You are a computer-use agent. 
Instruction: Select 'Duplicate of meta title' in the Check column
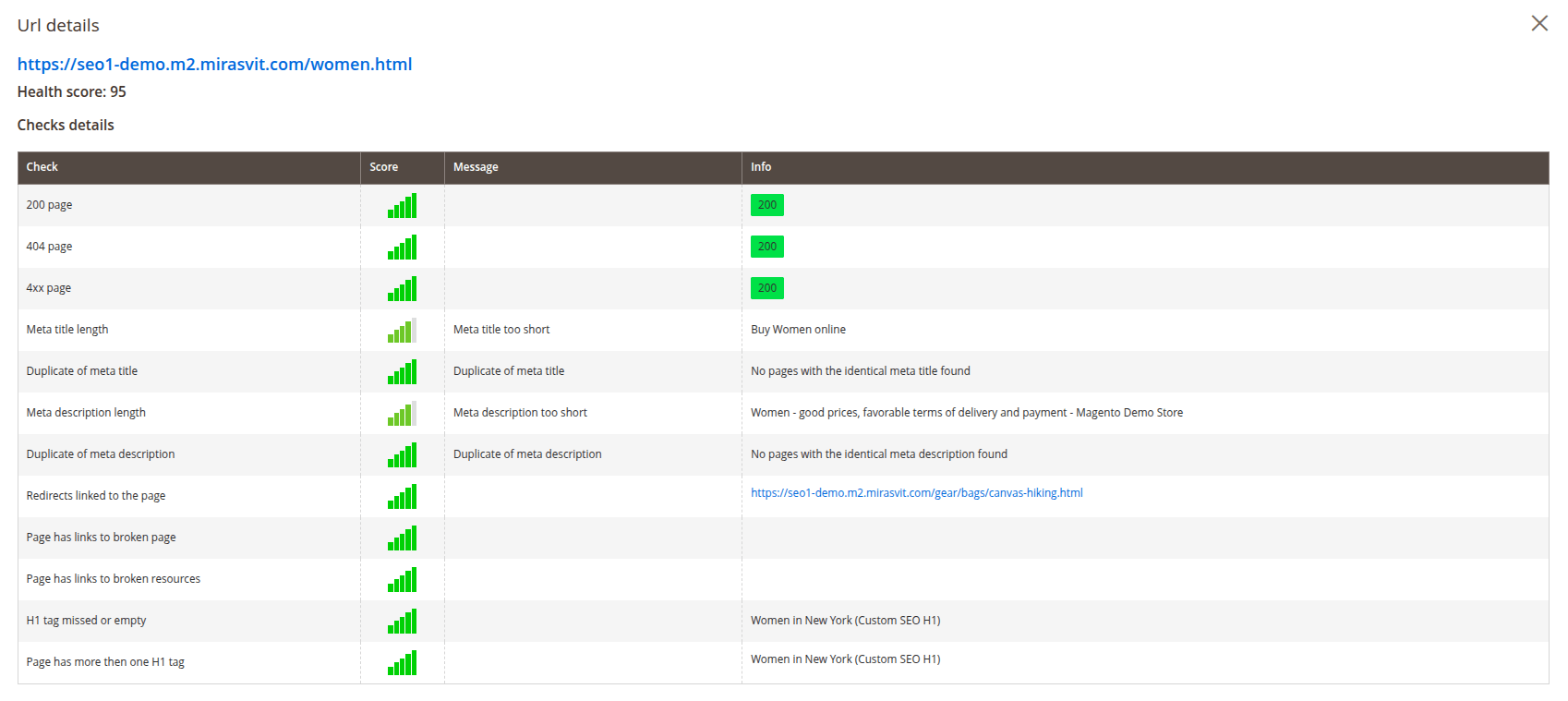[x=82, y=371]
